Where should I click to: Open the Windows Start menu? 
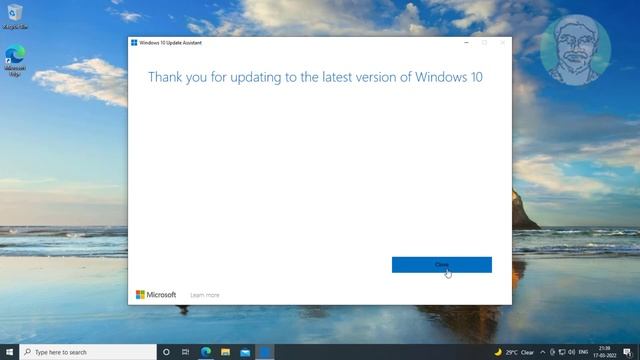click(x=9, y=352)
